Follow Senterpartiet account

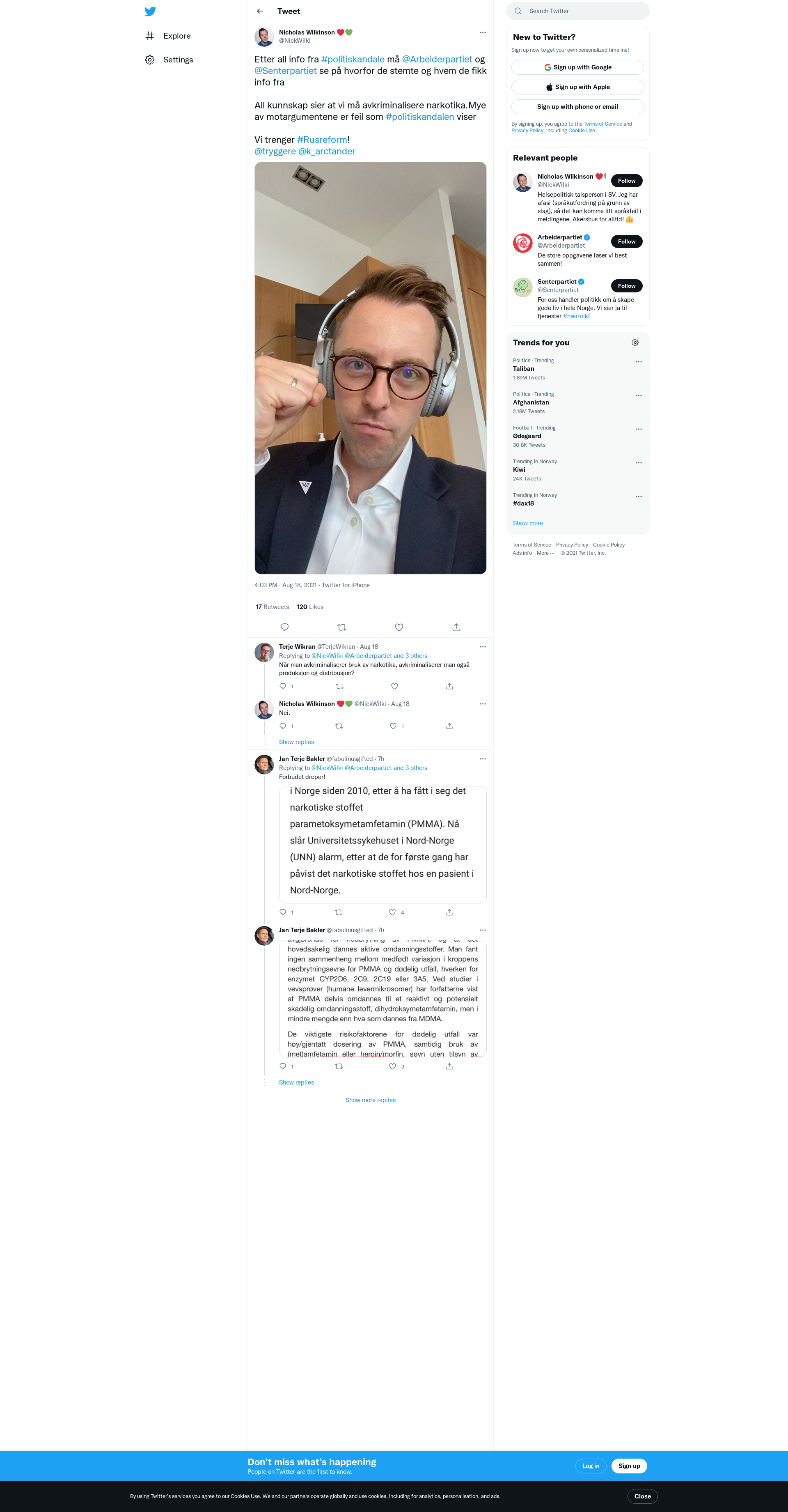click(x=627, y=286)
